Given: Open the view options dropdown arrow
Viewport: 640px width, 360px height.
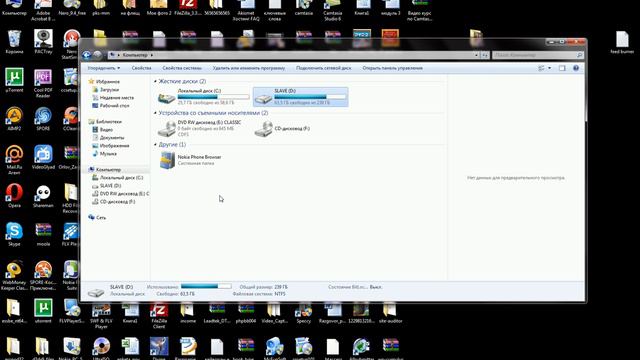Looking at the screenshot, I should tap(549, 68).
